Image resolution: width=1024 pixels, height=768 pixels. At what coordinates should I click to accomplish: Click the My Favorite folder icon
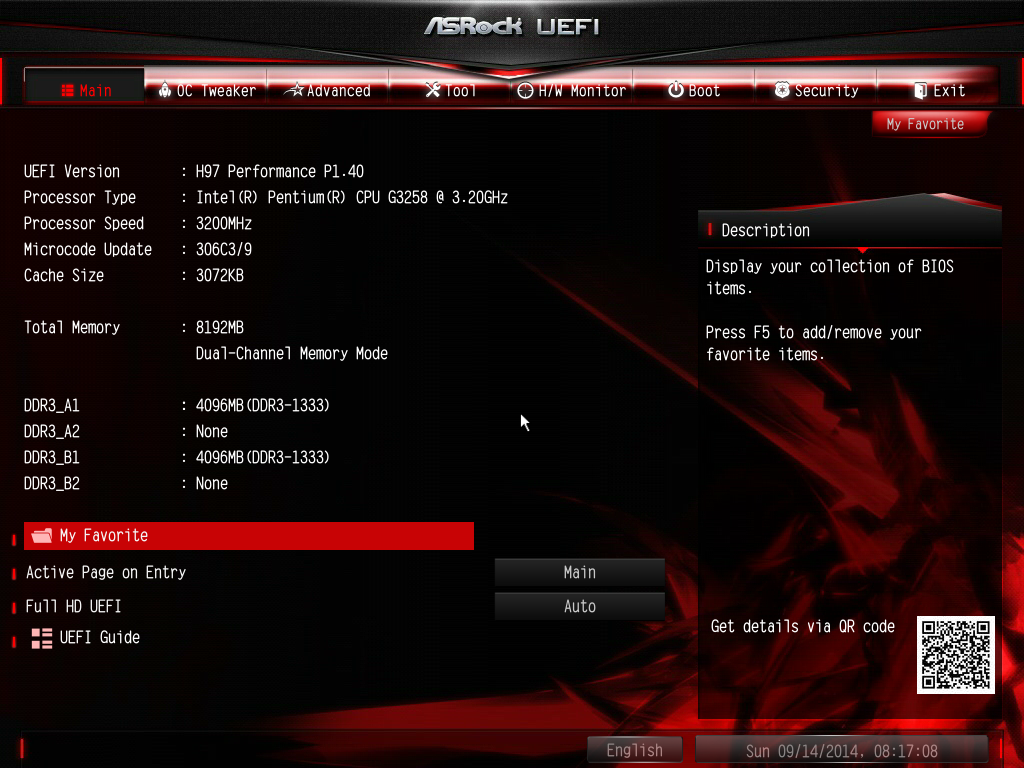point(42,536)
